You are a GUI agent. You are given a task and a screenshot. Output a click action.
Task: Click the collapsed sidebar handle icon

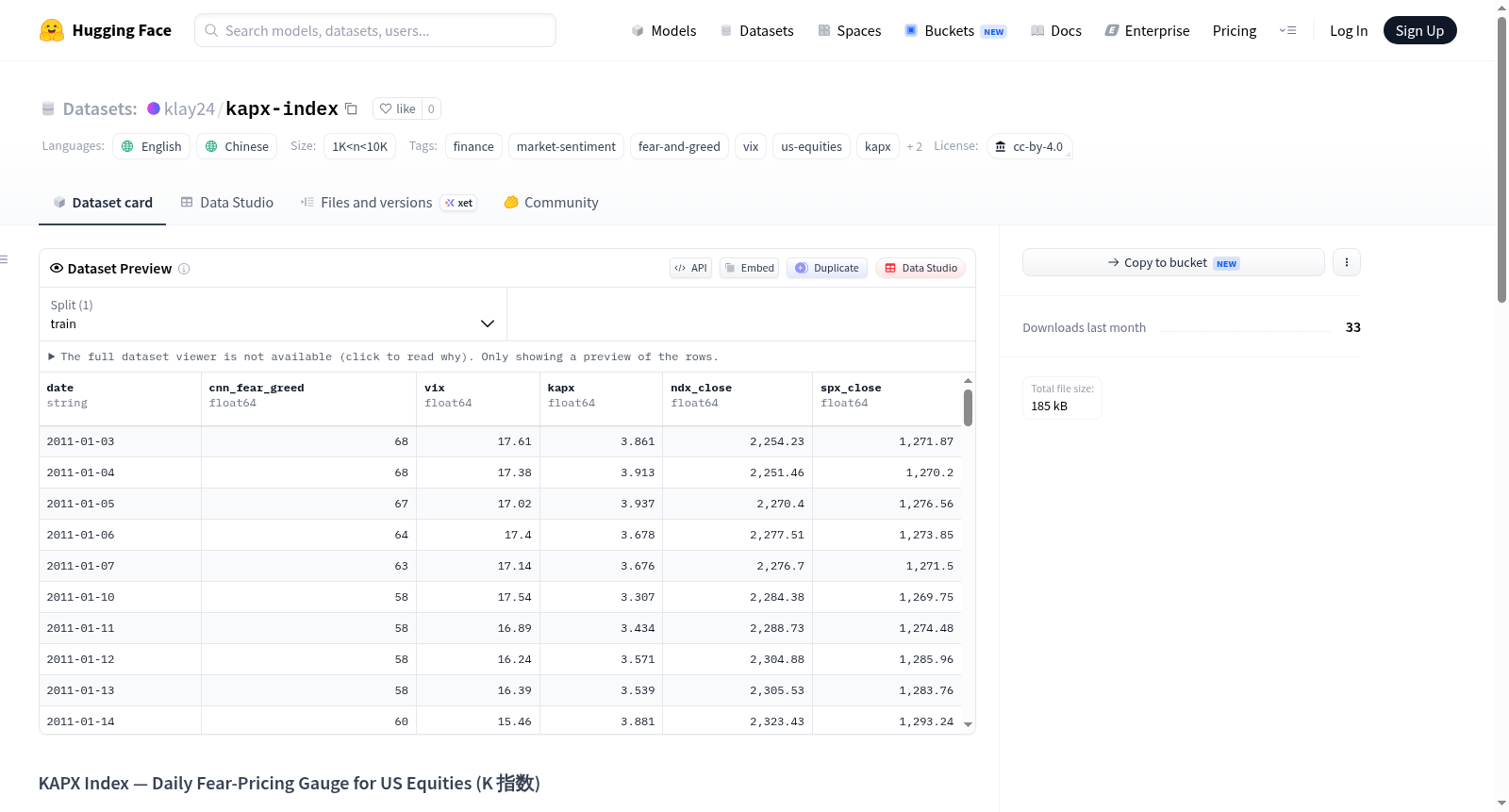tap(4, 259)
